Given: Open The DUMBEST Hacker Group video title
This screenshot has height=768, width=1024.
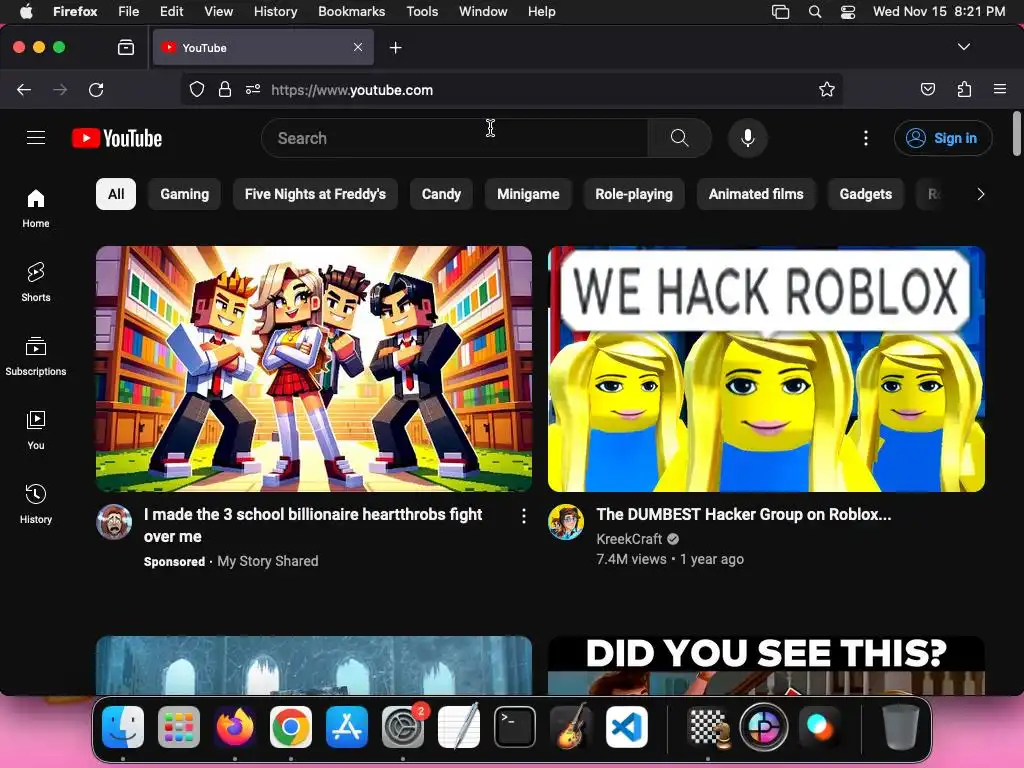Looking at the screenshot, I should [744, 515].
